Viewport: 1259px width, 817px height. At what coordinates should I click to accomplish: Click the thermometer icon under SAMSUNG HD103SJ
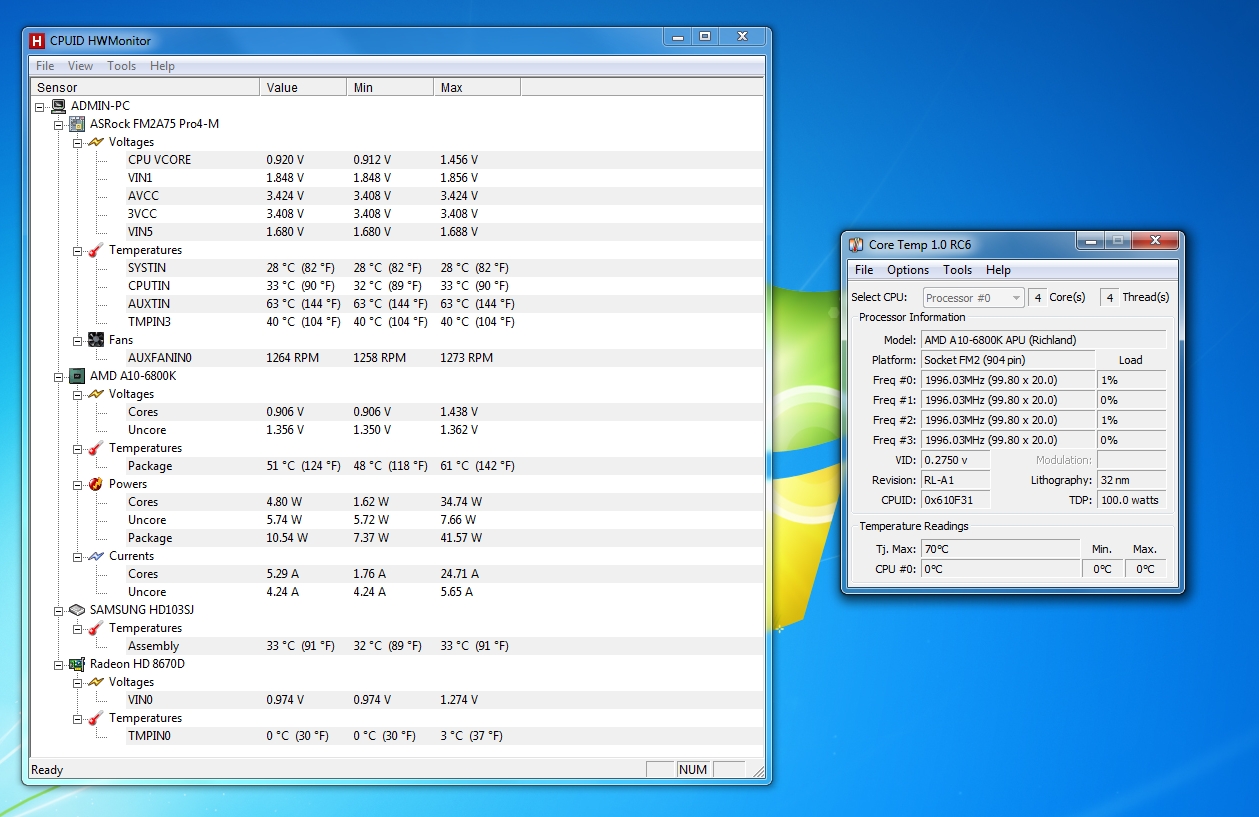[x=96, y=628]
